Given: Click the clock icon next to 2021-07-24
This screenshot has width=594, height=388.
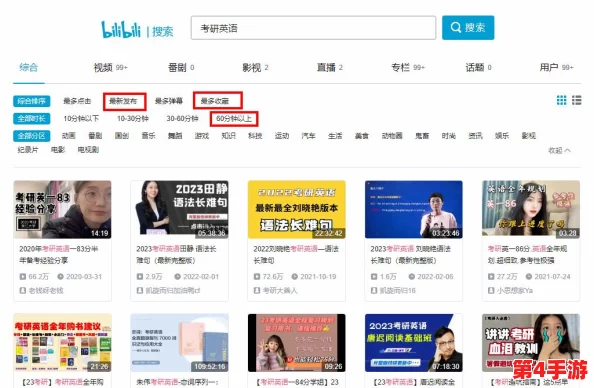Looking at the screenshot, I should 528,277.
